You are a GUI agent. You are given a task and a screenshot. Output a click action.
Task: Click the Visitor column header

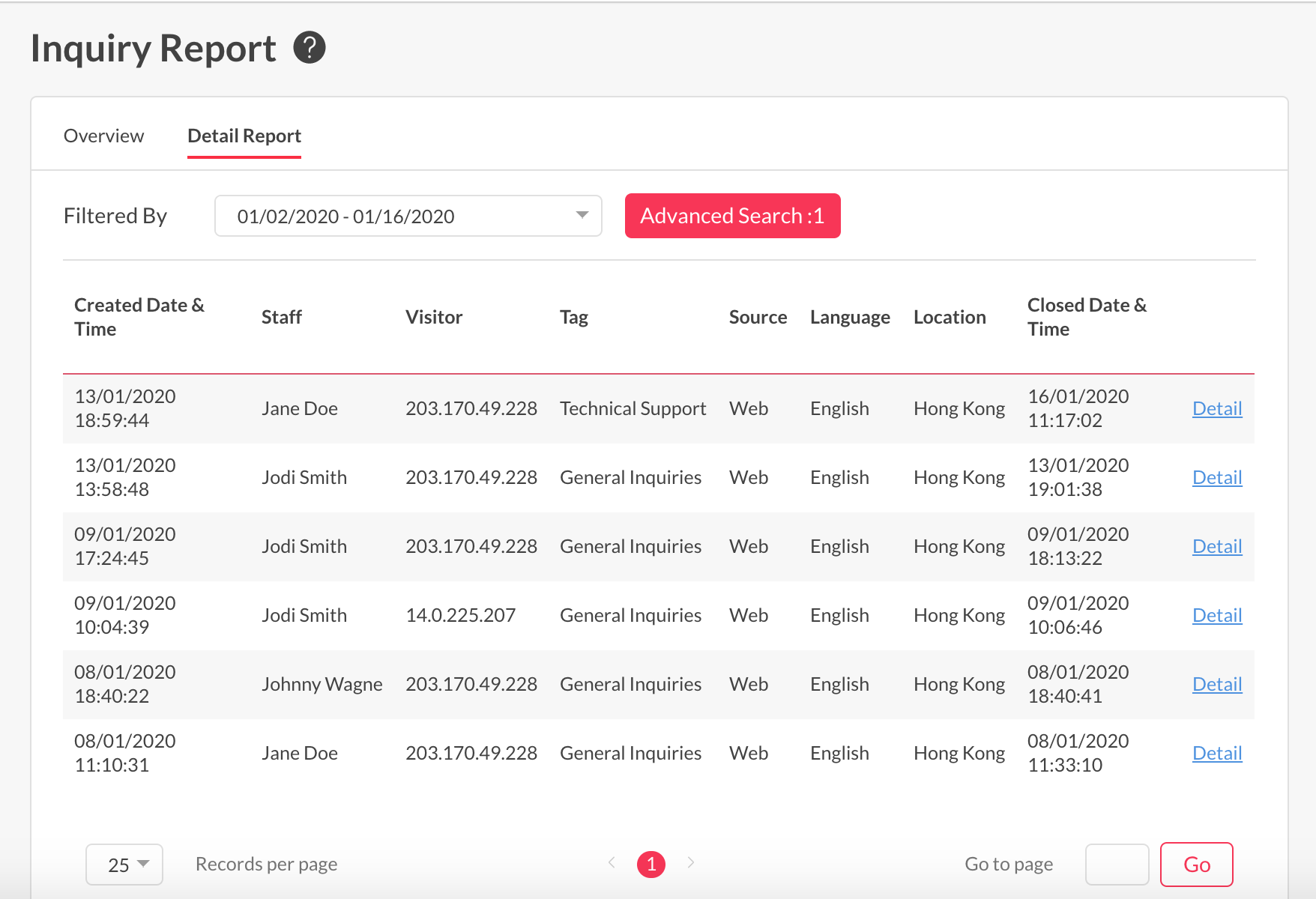pos(434,317)
